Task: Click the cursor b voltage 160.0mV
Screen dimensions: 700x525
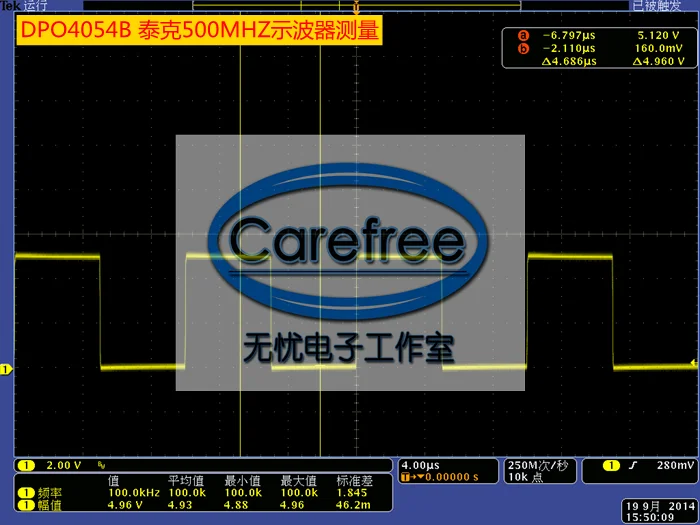Action: coord(658,48)
